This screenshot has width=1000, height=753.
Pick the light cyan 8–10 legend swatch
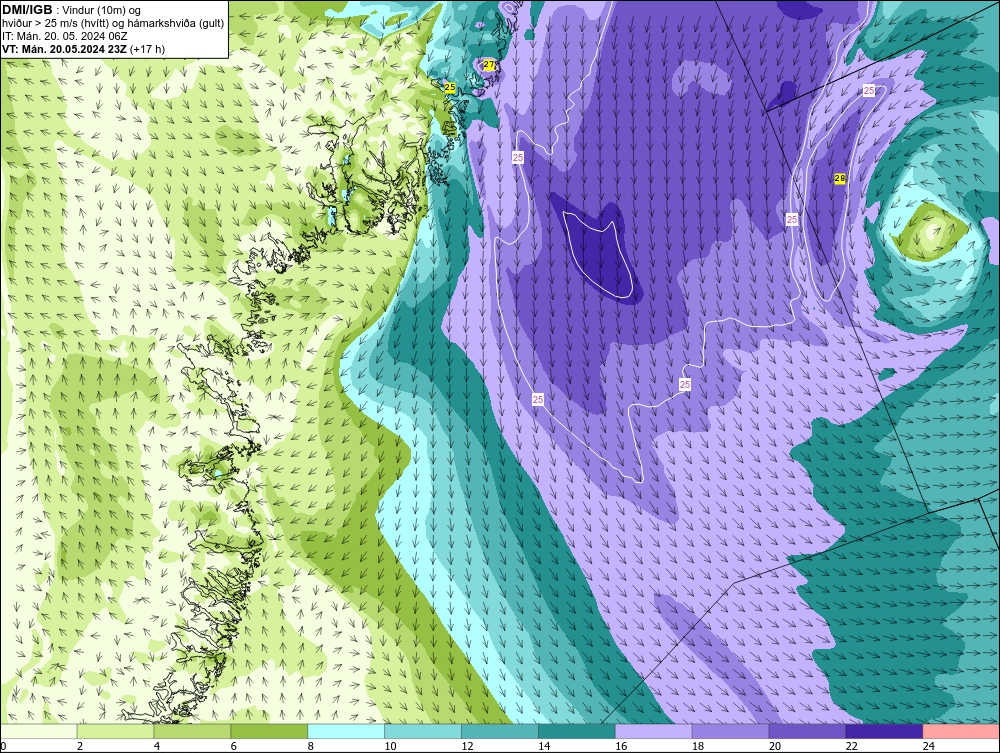346,731
